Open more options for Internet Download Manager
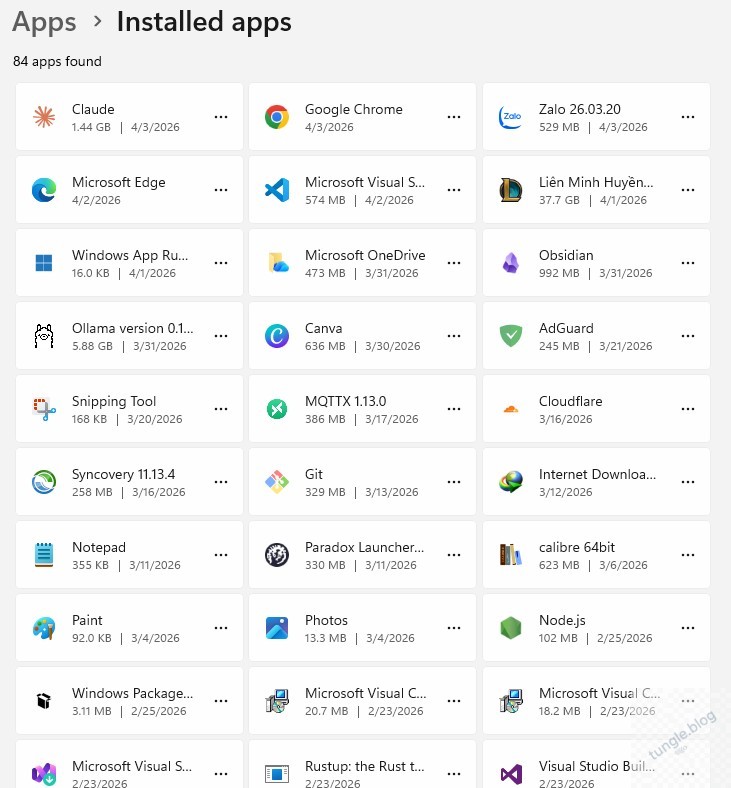The width and height of the screenshot is (731, 788). coord(688,482)
